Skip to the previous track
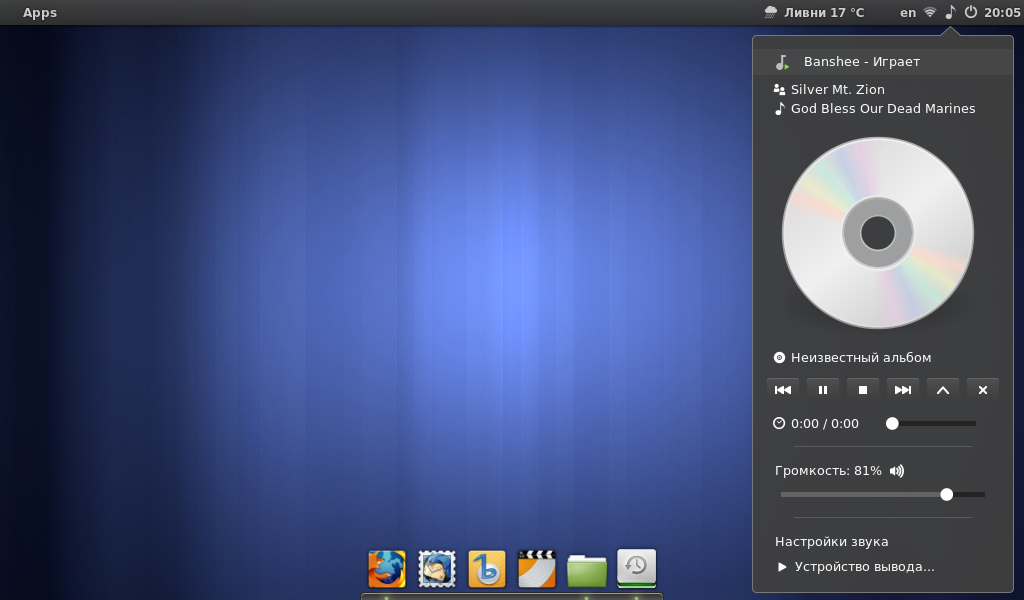 pyautogui.click(x=783, y=390)
